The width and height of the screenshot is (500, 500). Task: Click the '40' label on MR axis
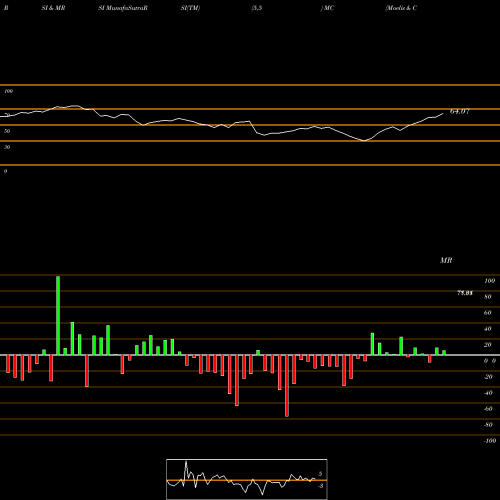[x=488, y=329]
